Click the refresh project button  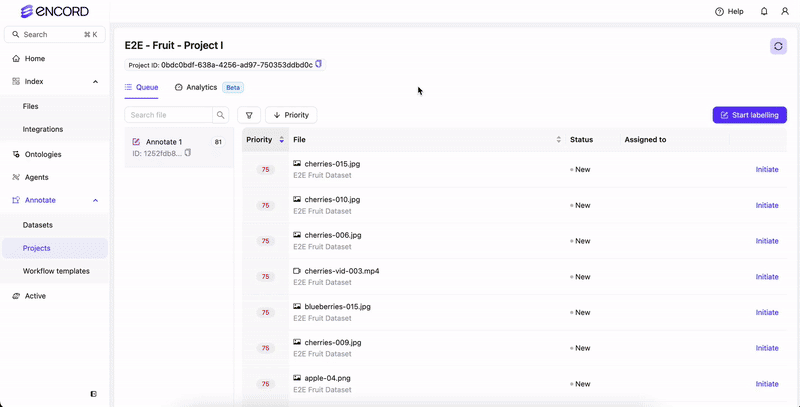[778, 46]
